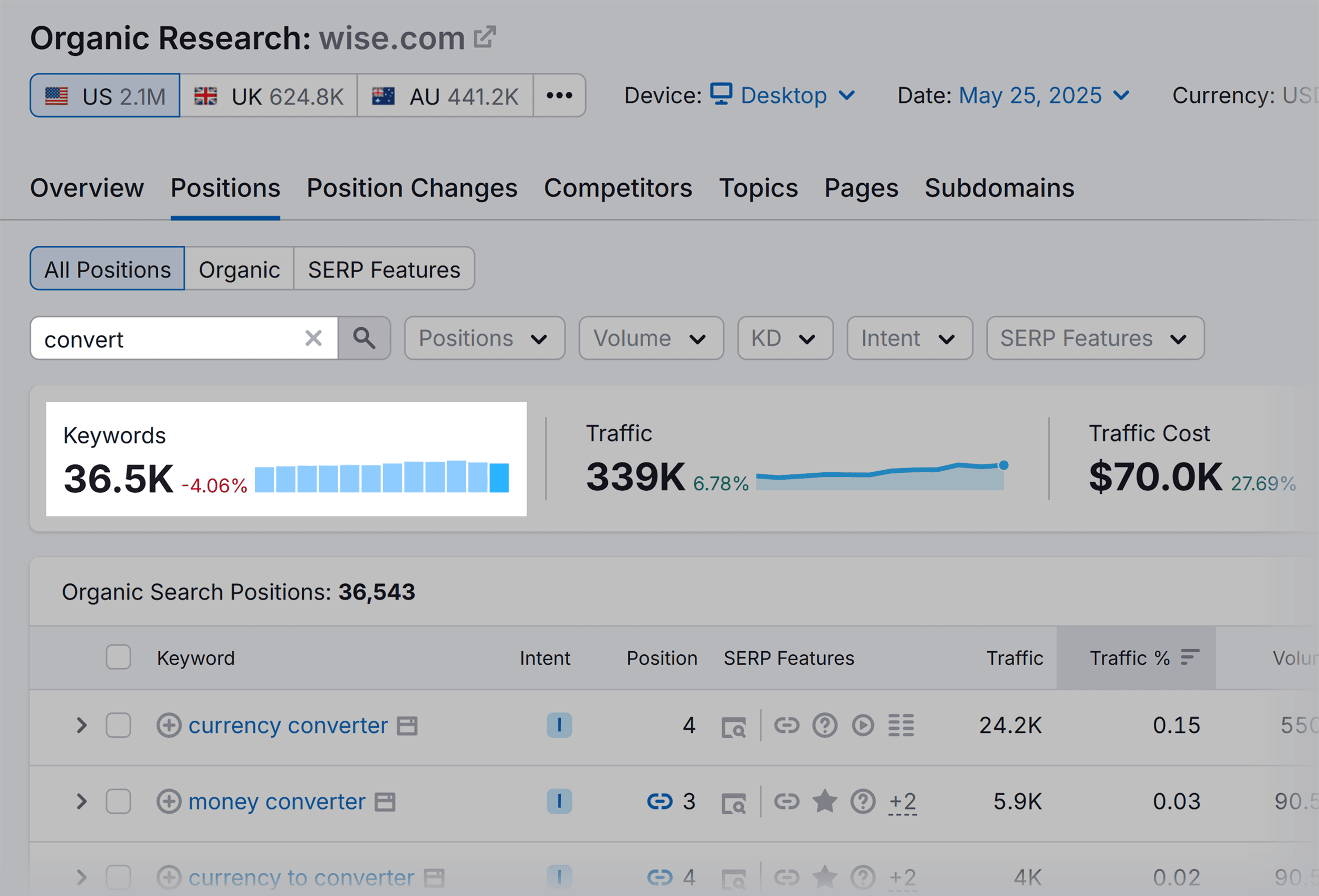Switch database to UK 624.8K

click(269, 96)
